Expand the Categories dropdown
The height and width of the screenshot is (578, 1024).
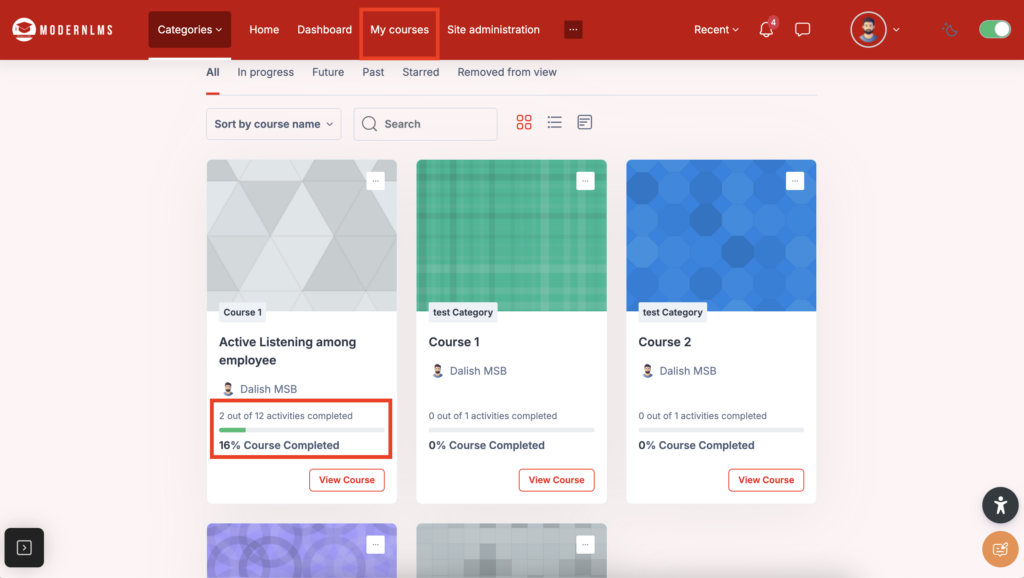tap(190, 30)
